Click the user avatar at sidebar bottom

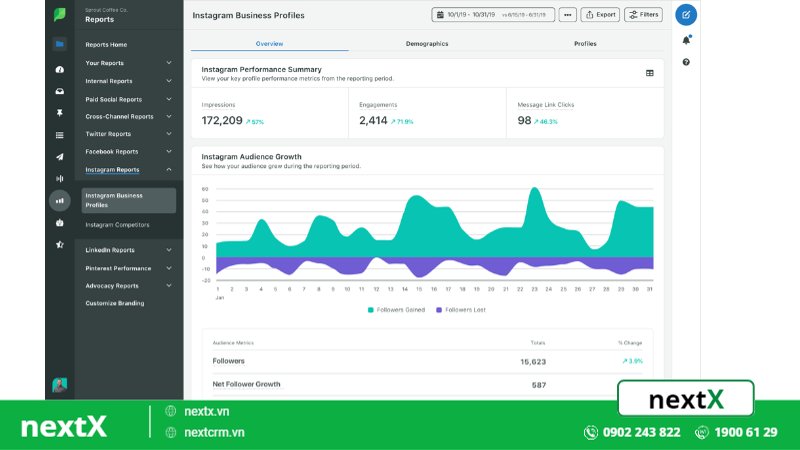(x=60, y=385)
